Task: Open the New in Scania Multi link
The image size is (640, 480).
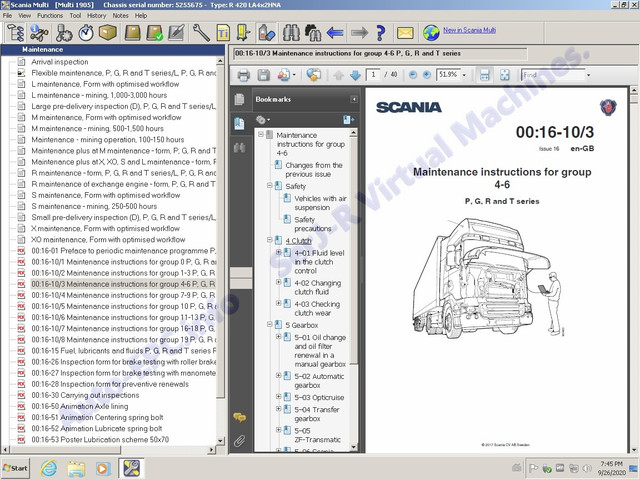Action: pyautogui.click(x=469, y=30)
